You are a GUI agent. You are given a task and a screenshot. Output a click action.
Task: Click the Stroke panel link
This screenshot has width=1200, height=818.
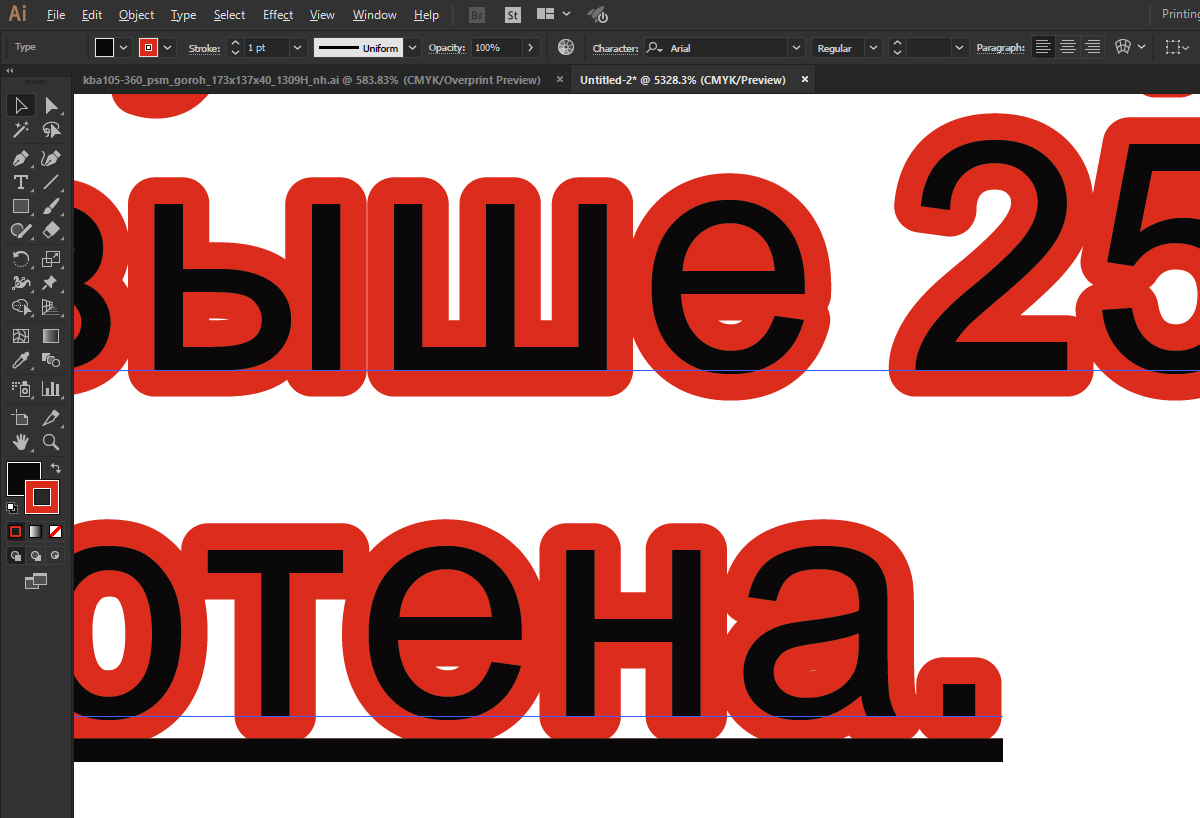point(204,47)
